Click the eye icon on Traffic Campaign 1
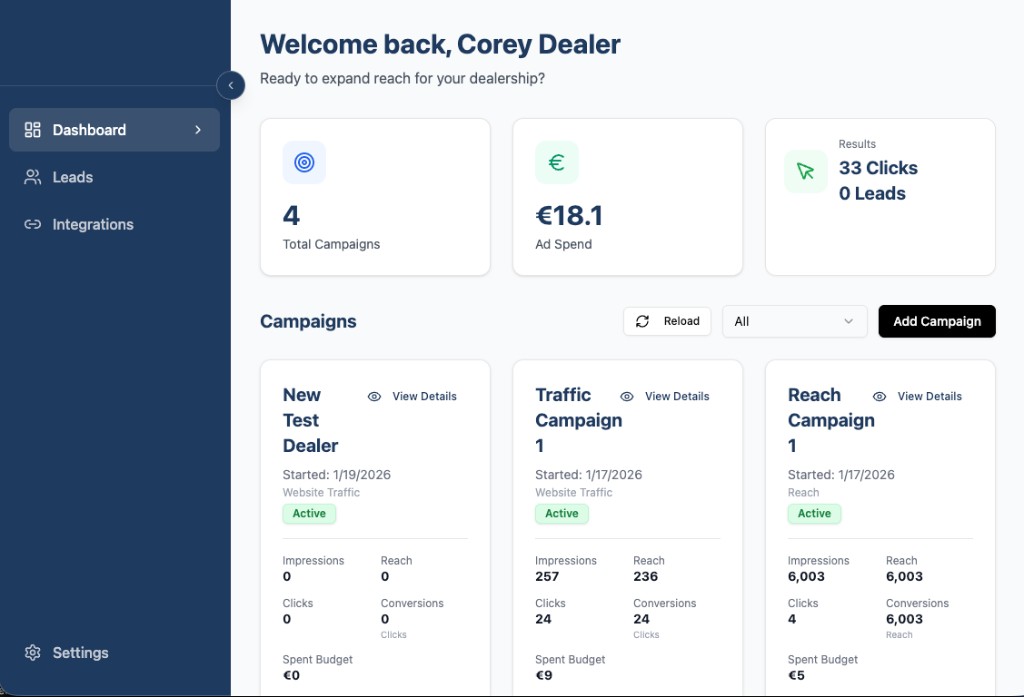This screenshot has height=697, width=1024. [627, 397]
